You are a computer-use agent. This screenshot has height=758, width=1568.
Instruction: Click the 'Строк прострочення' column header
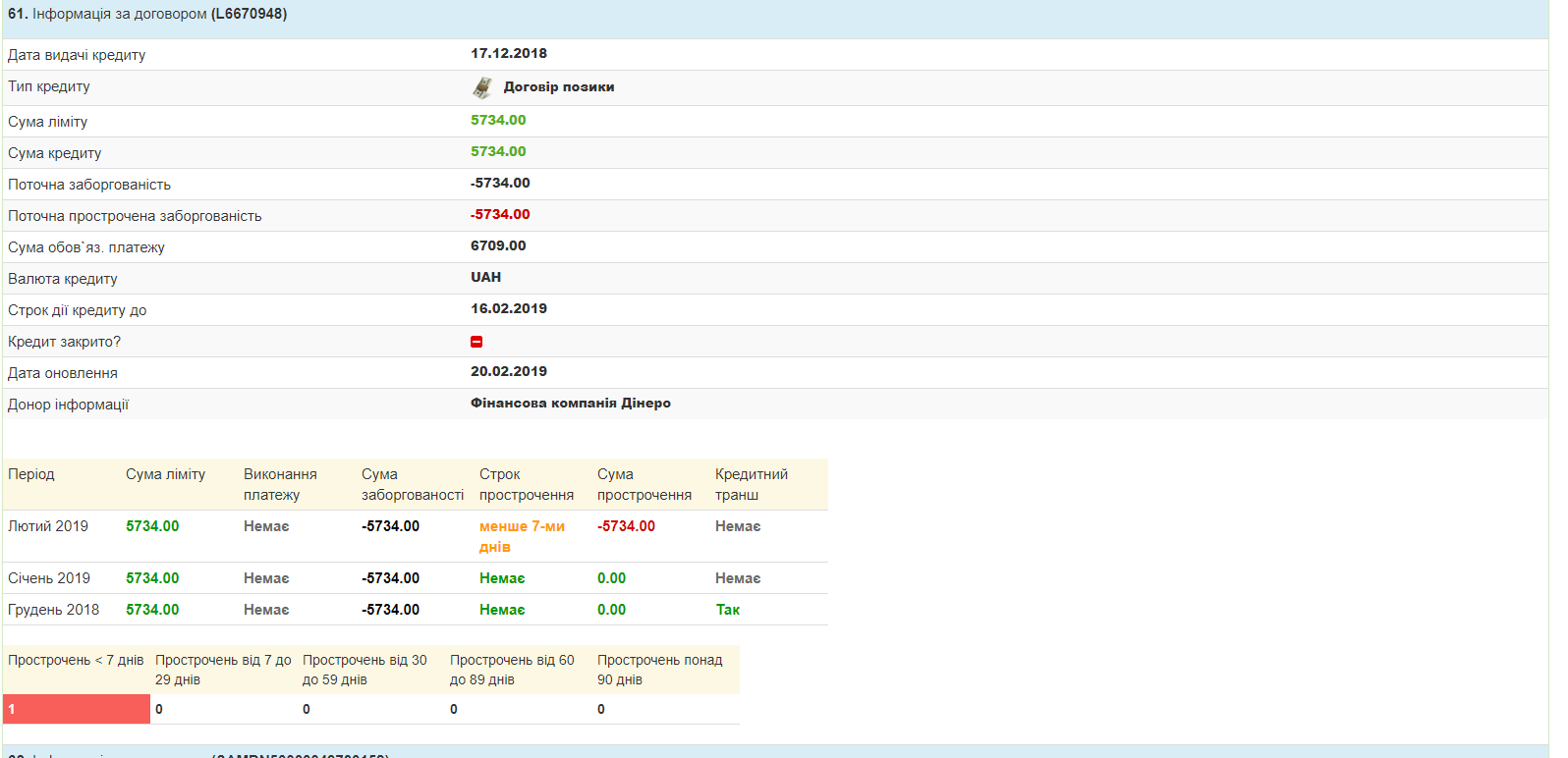tap(527, 485)
